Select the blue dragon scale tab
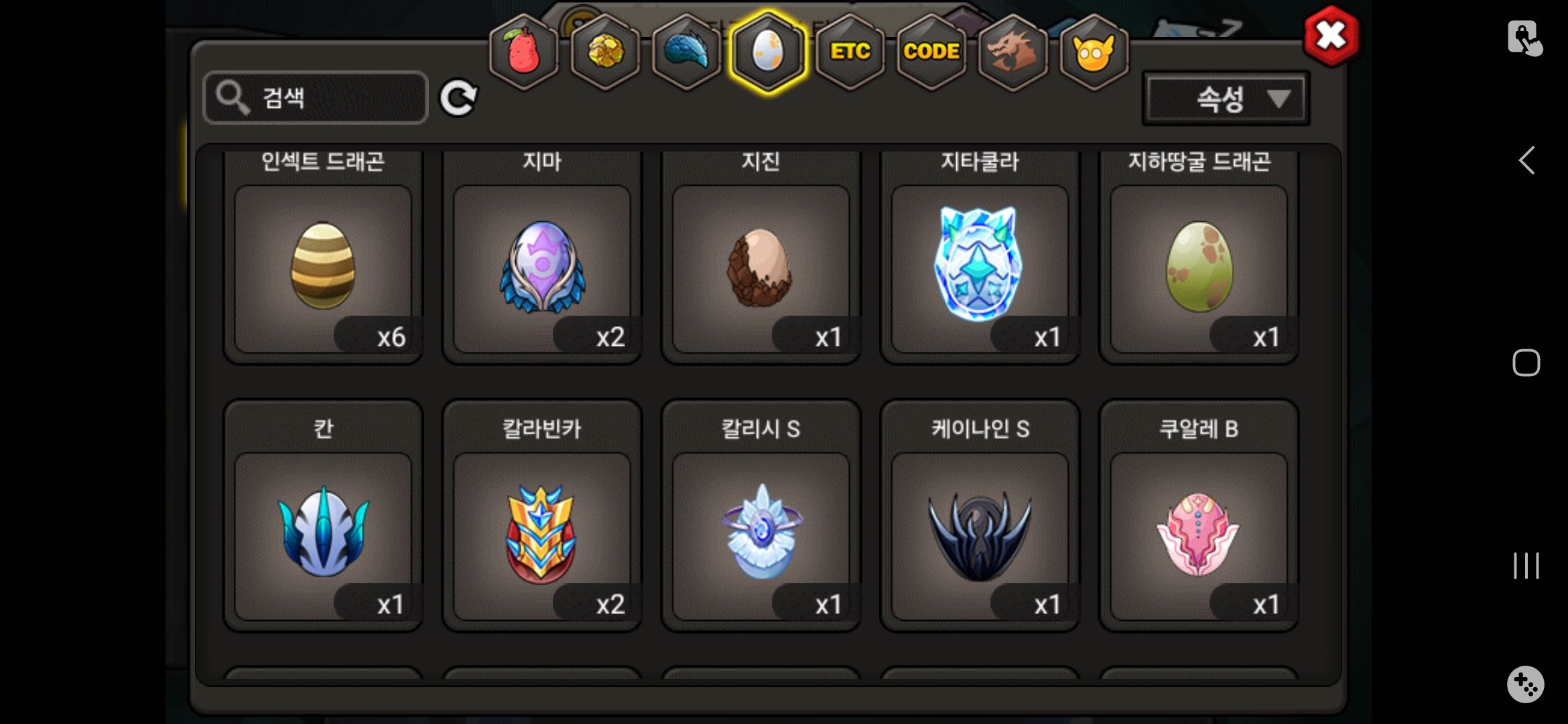Viewport: 1568px width, 724px height. tap(687, 52)
